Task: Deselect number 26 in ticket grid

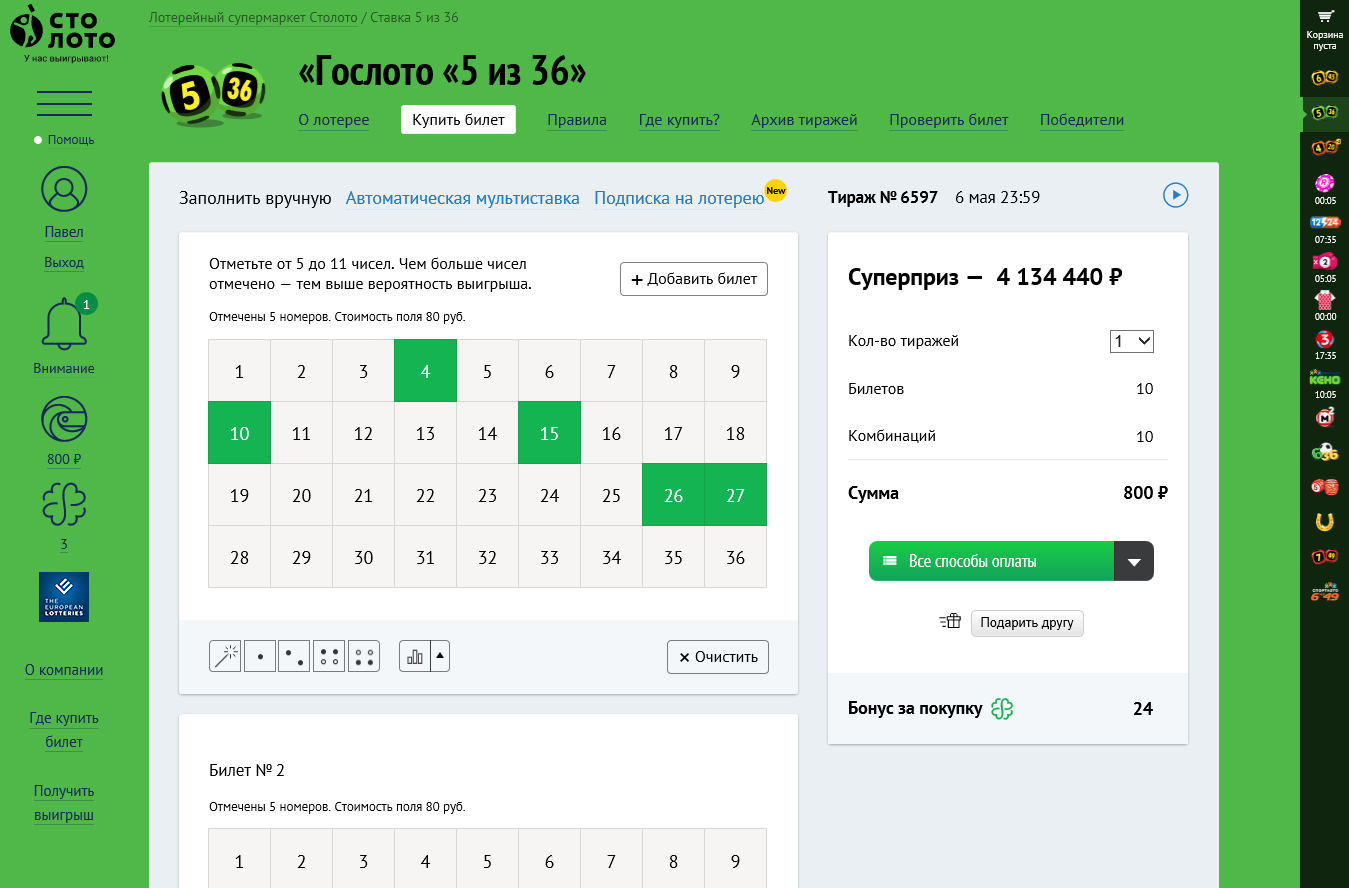Action: 673,495
